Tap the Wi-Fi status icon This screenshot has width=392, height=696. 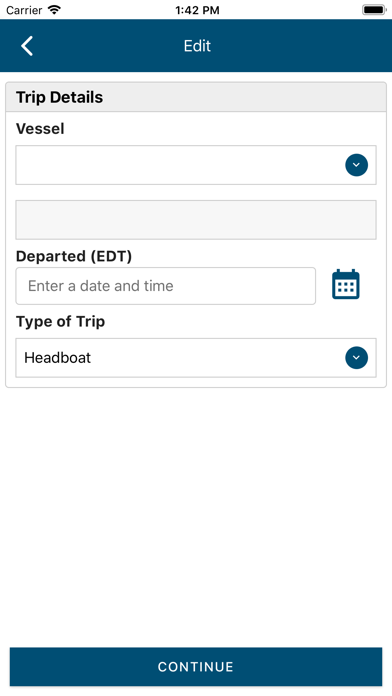tap(55, 10)
